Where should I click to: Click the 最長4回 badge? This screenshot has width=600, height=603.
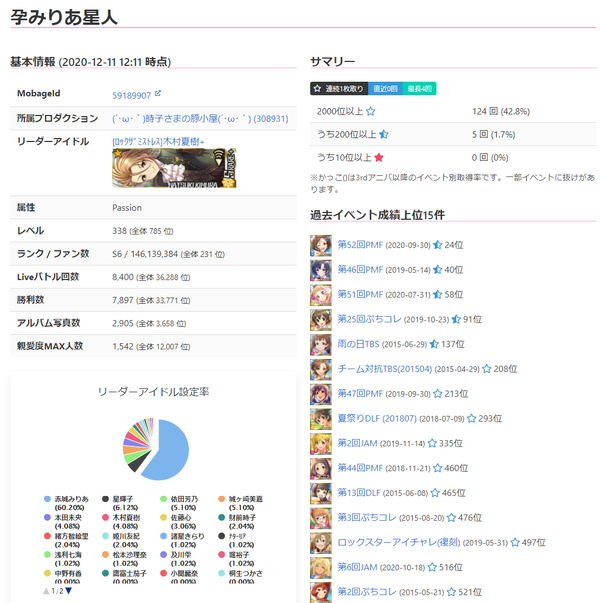(420, 89)
